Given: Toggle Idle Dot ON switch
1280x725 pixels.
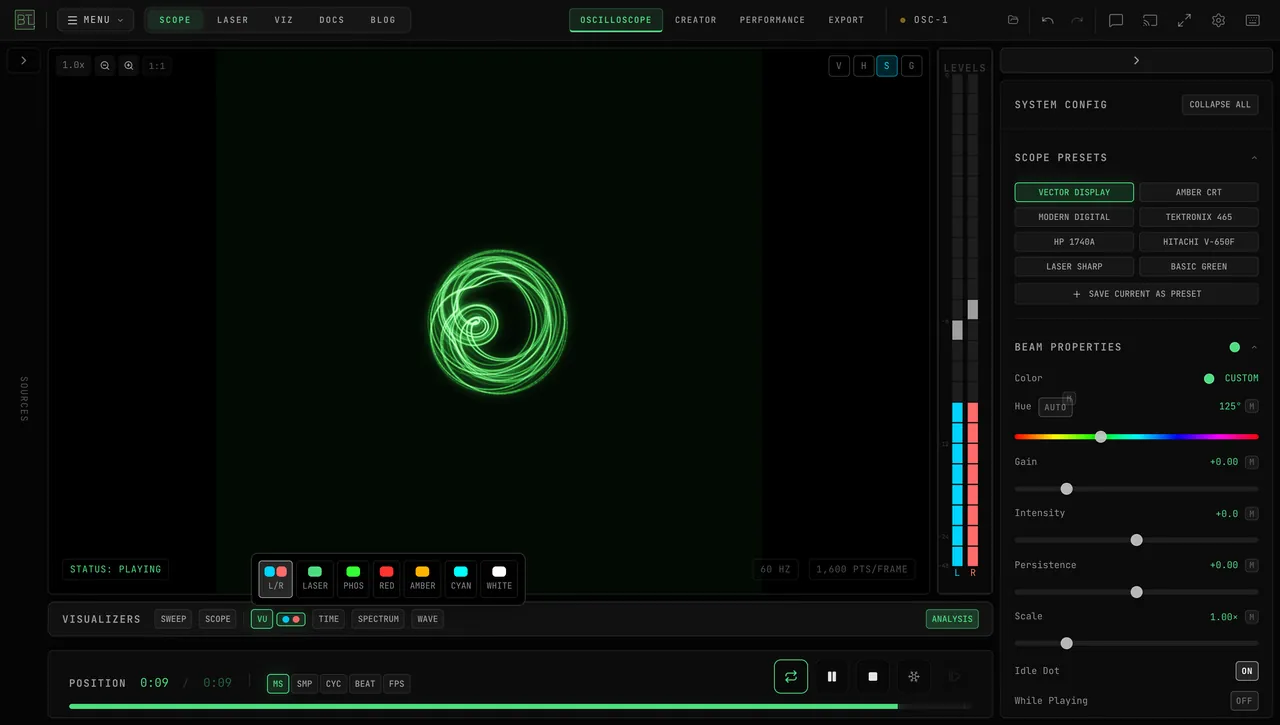Looking at the screenshot, I should (1247, 671).
